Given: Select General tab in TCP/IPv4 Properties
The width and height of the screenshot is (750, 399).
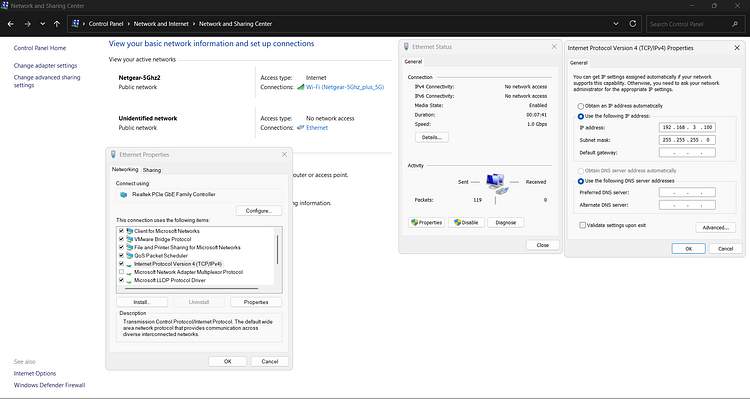Looking at the screenshot, I should click(x=579, y=63).
